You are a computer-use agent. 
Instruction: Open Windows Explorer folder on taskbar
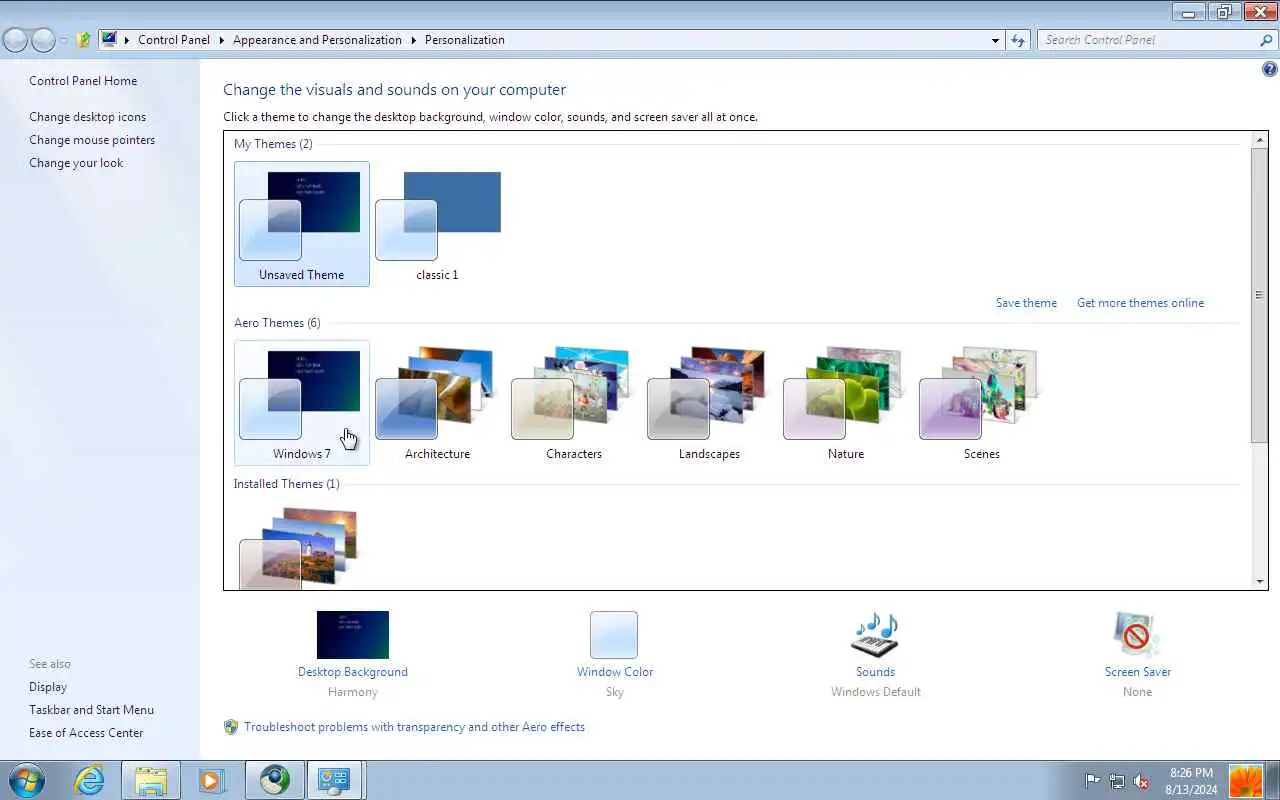(151, 780)
